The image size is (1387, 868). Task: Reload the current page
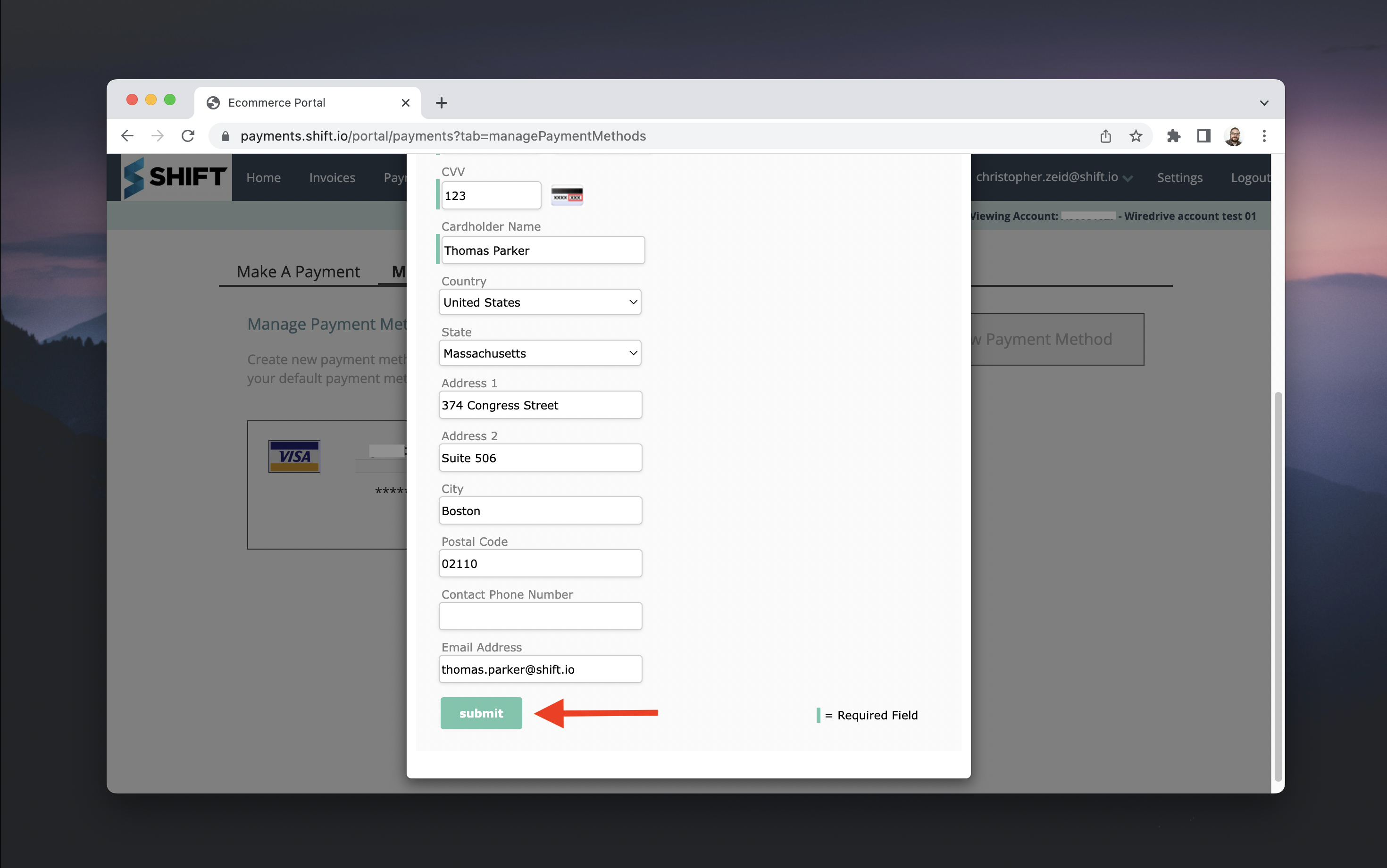pyautogui.click(x=188, y=135)
